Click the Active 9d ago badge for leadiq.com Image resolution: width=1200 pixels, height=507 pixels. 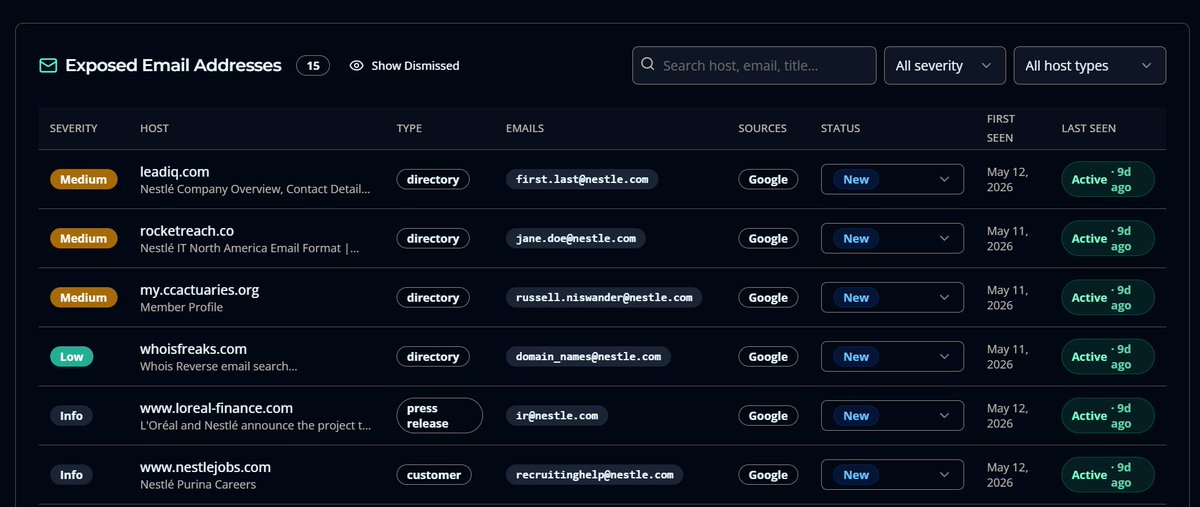coord(1108,180)
